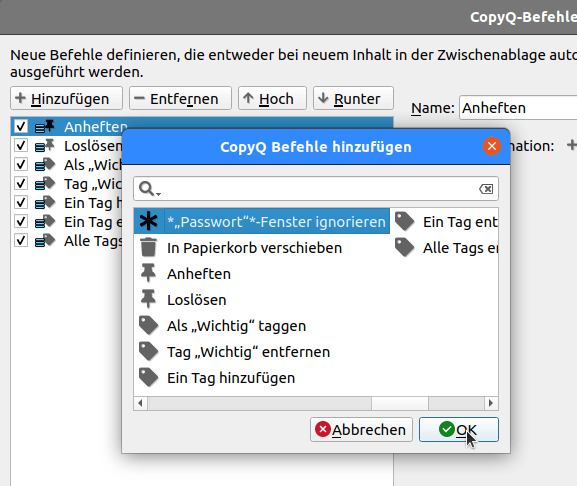The height and width of the screenshot is (486, 577).
Task: Click the Name field containing Anheften
Action: tap(518, 108)
